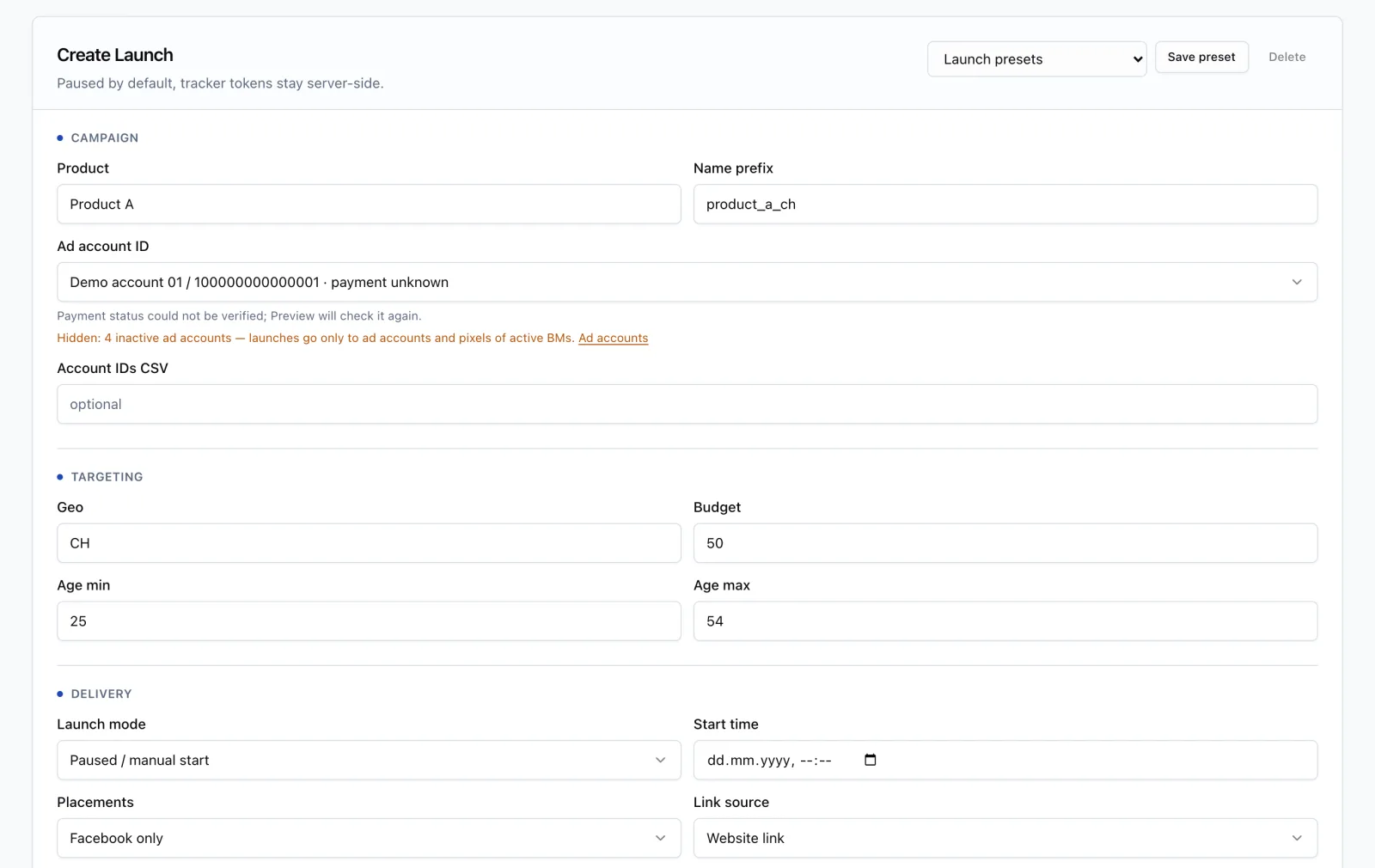Screen dimensions: 1375x868
Task: Click the 'Hidden: 4 inactive ad accounts' warning
Action: pos(315,339)
